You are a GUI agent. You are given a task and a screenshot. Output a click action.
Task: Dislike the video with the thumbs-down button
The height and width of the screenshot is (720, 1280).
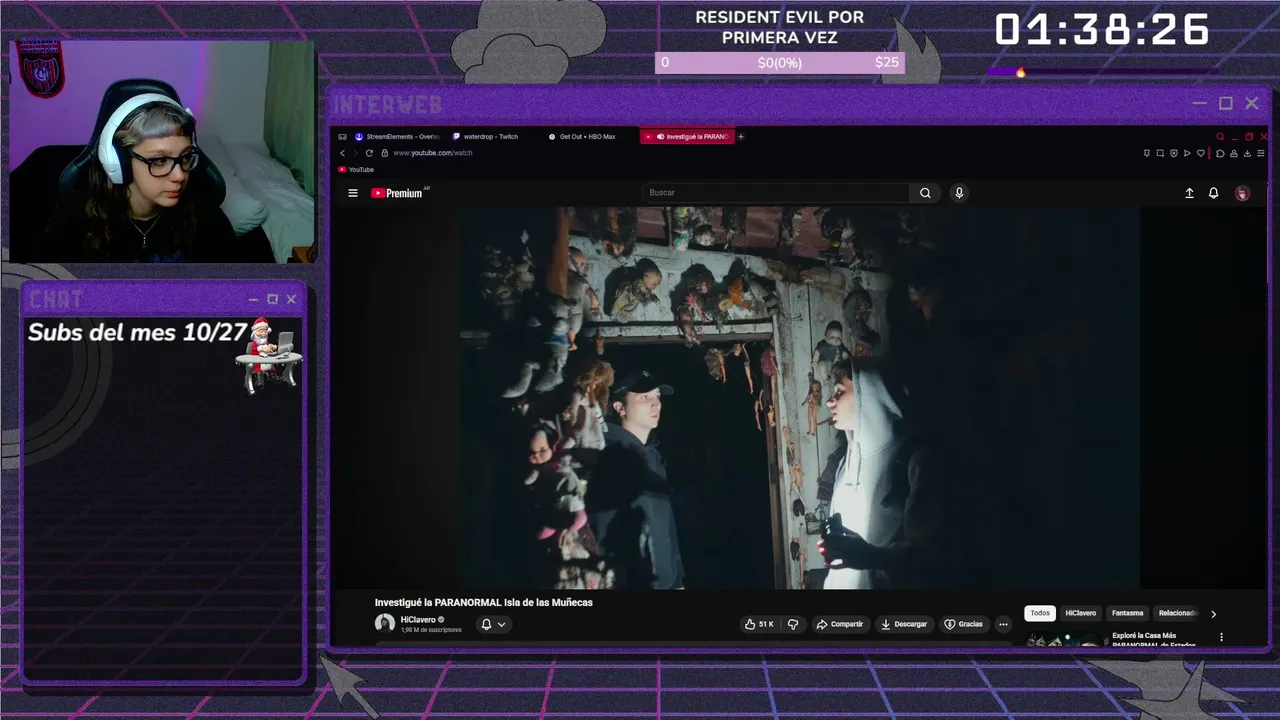(793, 624)
